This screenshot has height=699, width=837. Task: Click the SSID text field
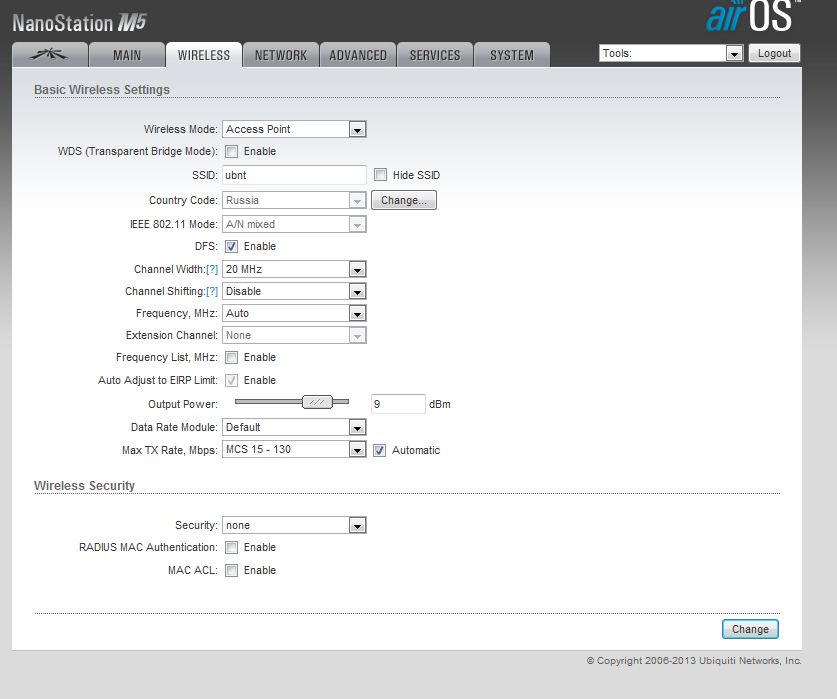[294, 175]
